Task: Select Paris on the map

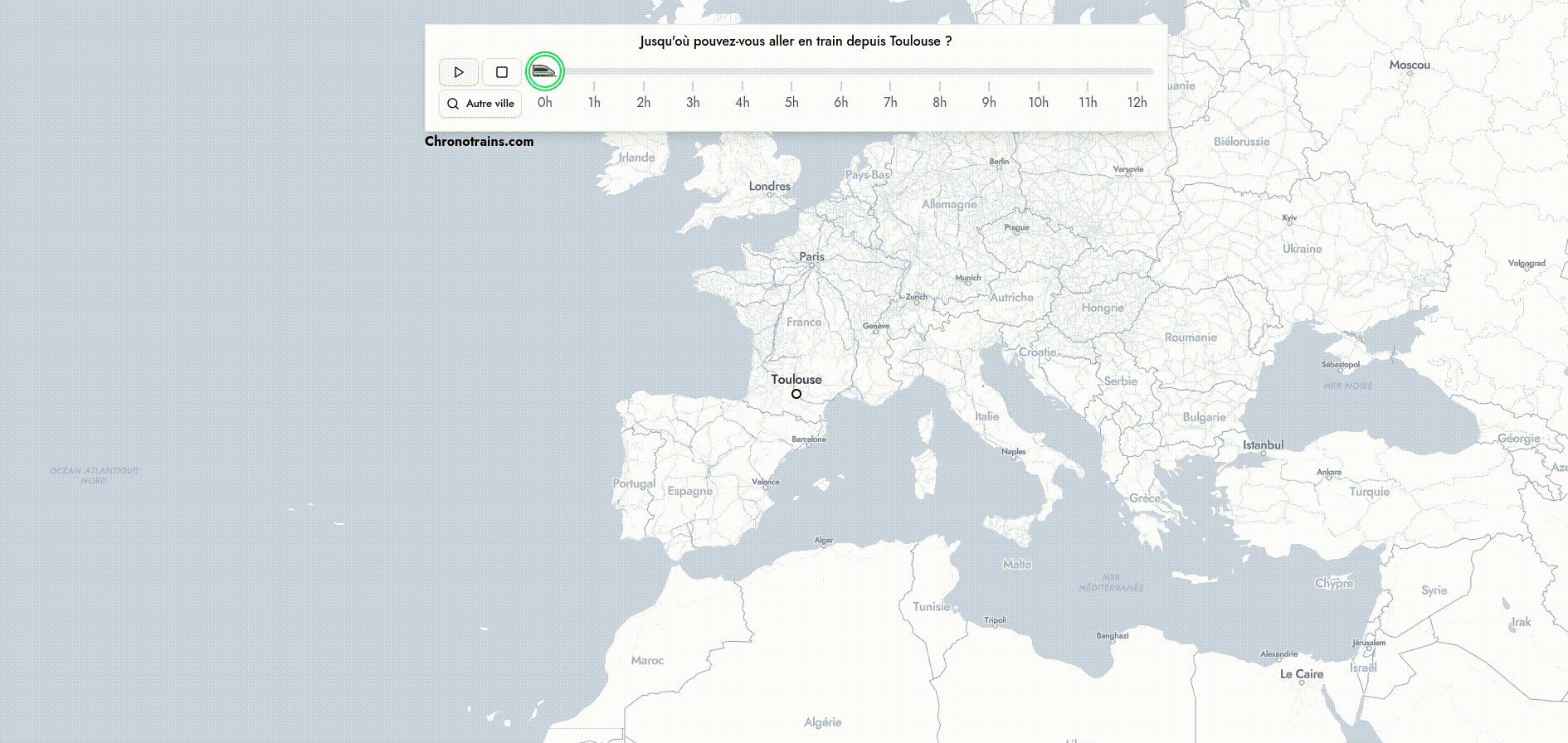Action: coord(811,257)
